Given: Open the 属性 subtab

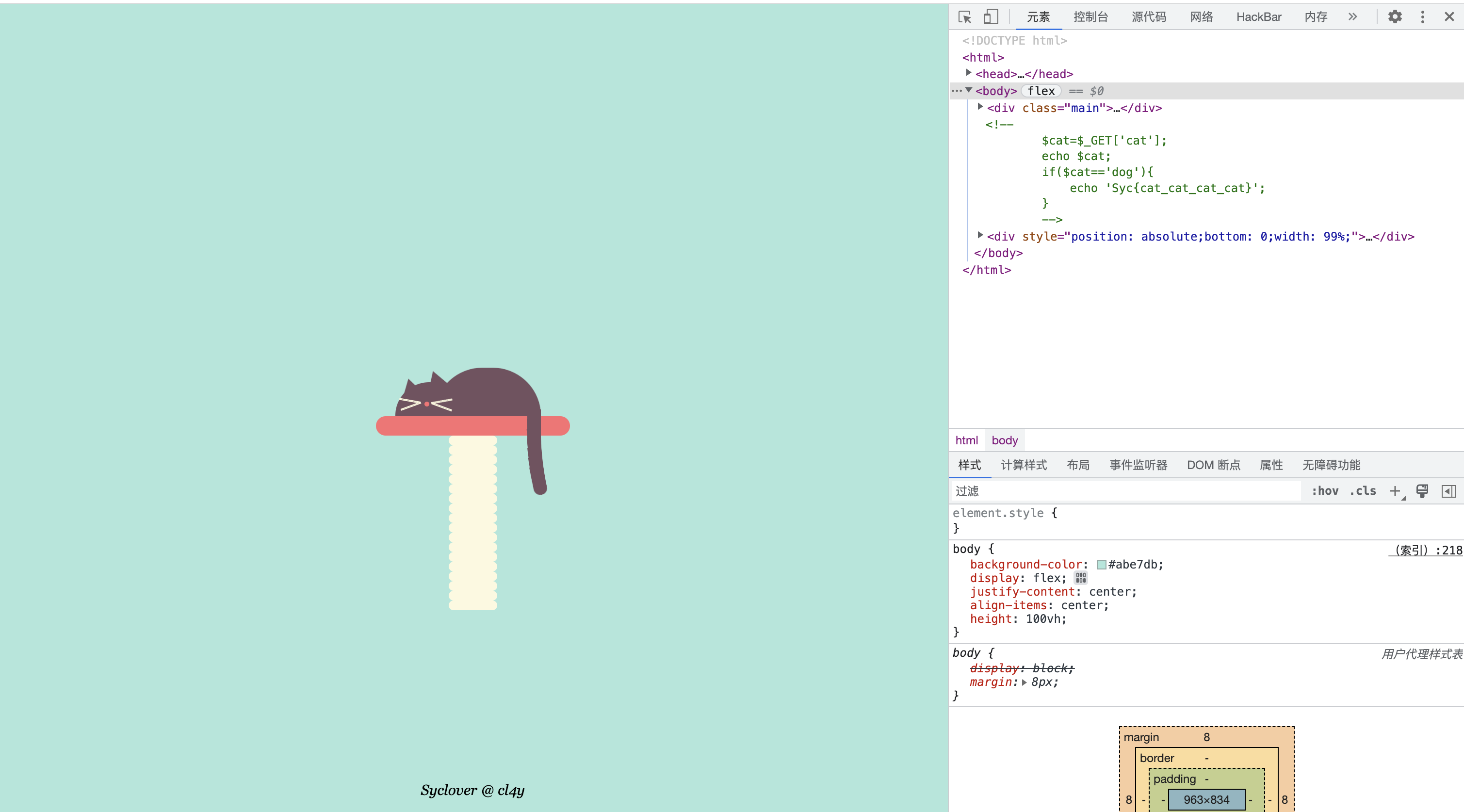Looking at the screenshot, I should click(x=1271, y=465).
